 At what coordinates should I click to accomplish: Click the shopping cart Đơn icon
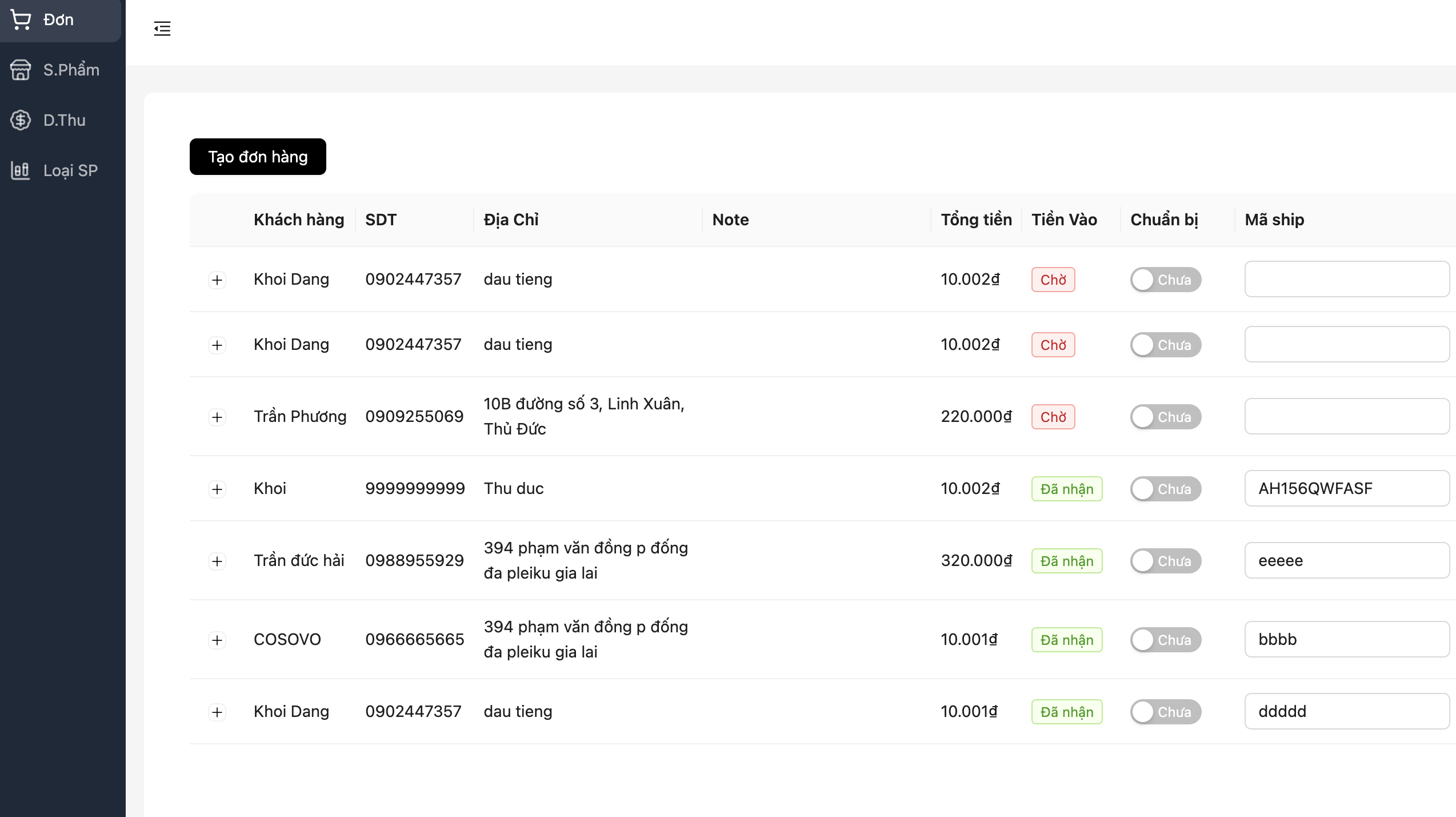(21, 20)
